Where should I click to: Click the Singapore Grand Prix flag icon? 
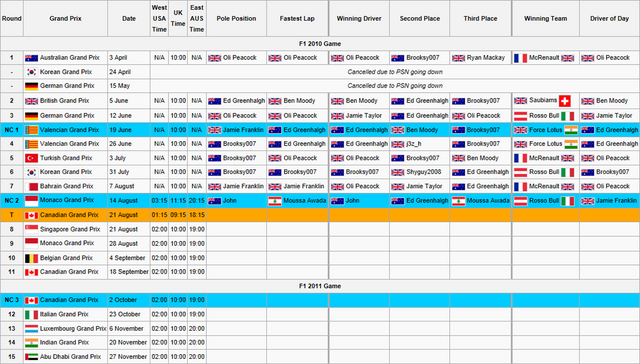(31, 229)
